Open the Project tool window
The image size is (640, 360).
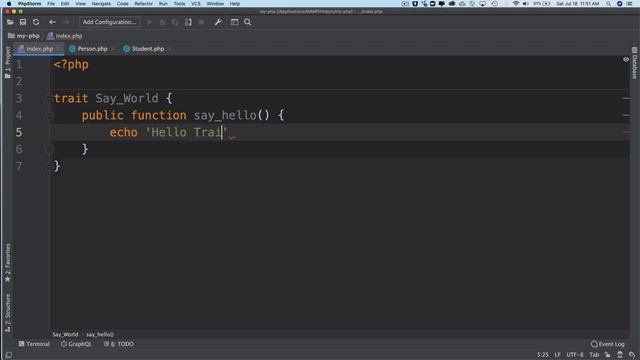tap(7, 62)
